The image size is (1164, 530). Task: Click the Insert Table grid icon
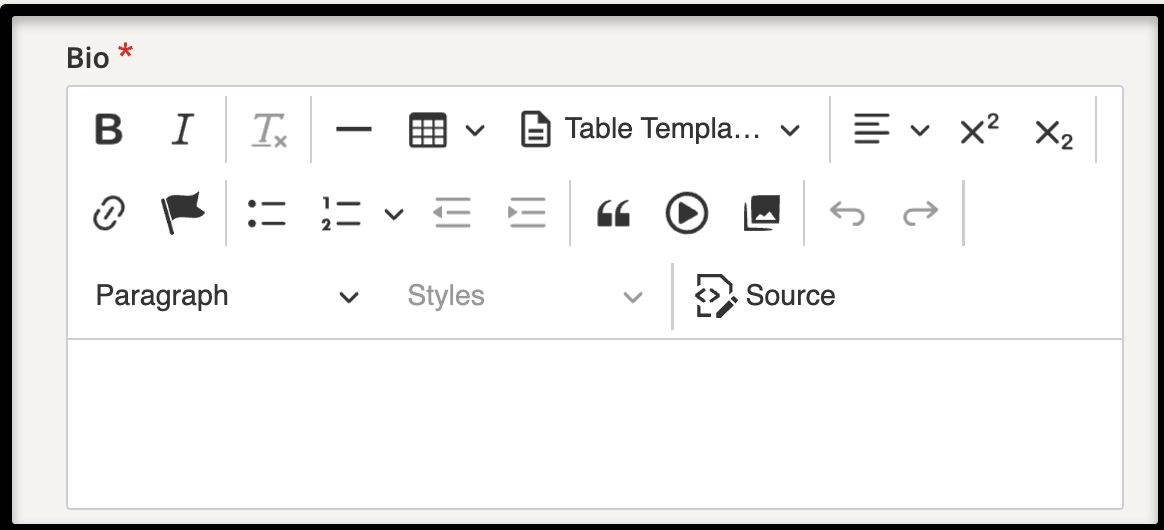428,130
